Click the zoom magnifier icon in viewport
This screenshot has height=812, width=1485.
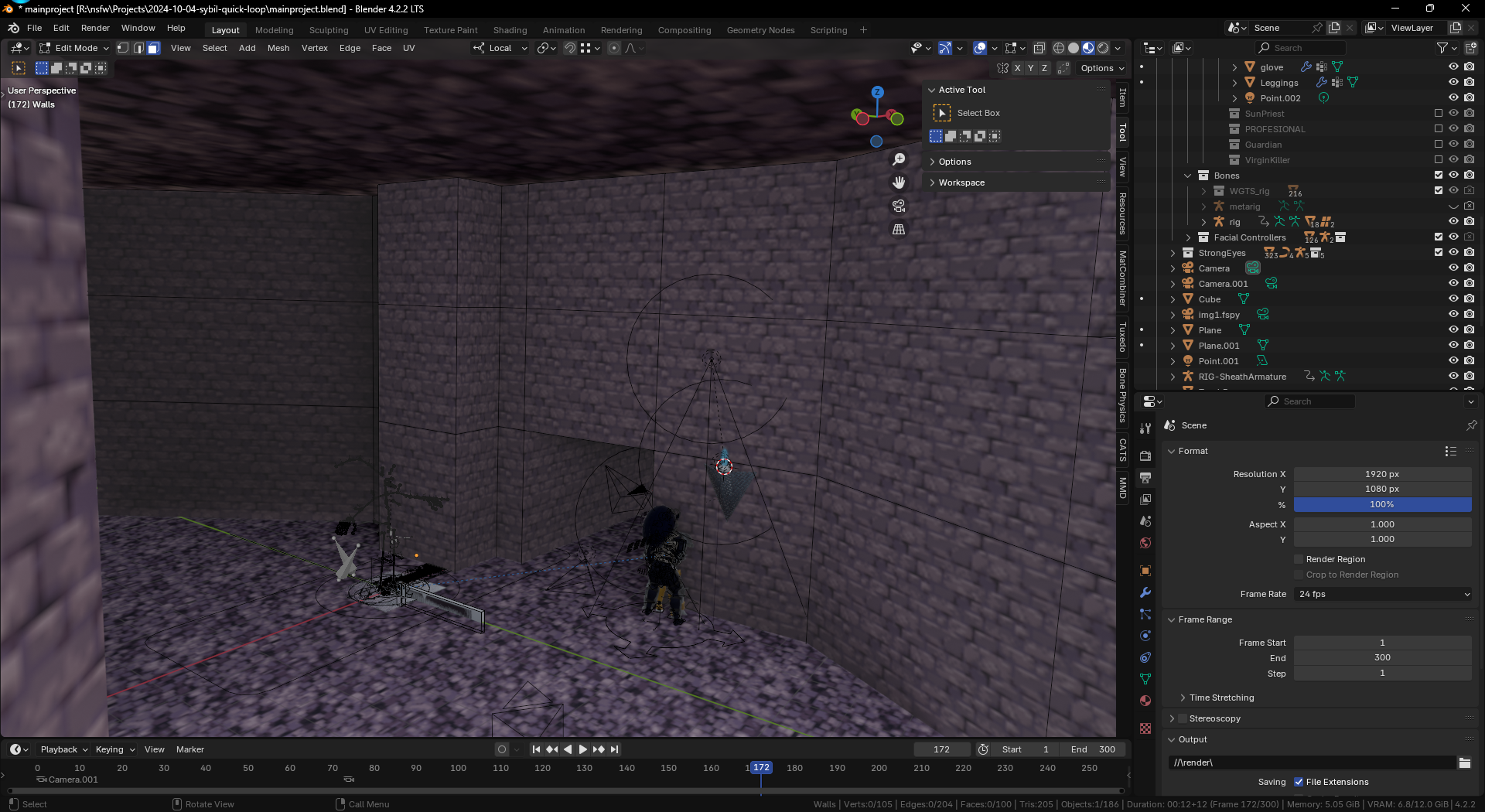coord(899,159)
